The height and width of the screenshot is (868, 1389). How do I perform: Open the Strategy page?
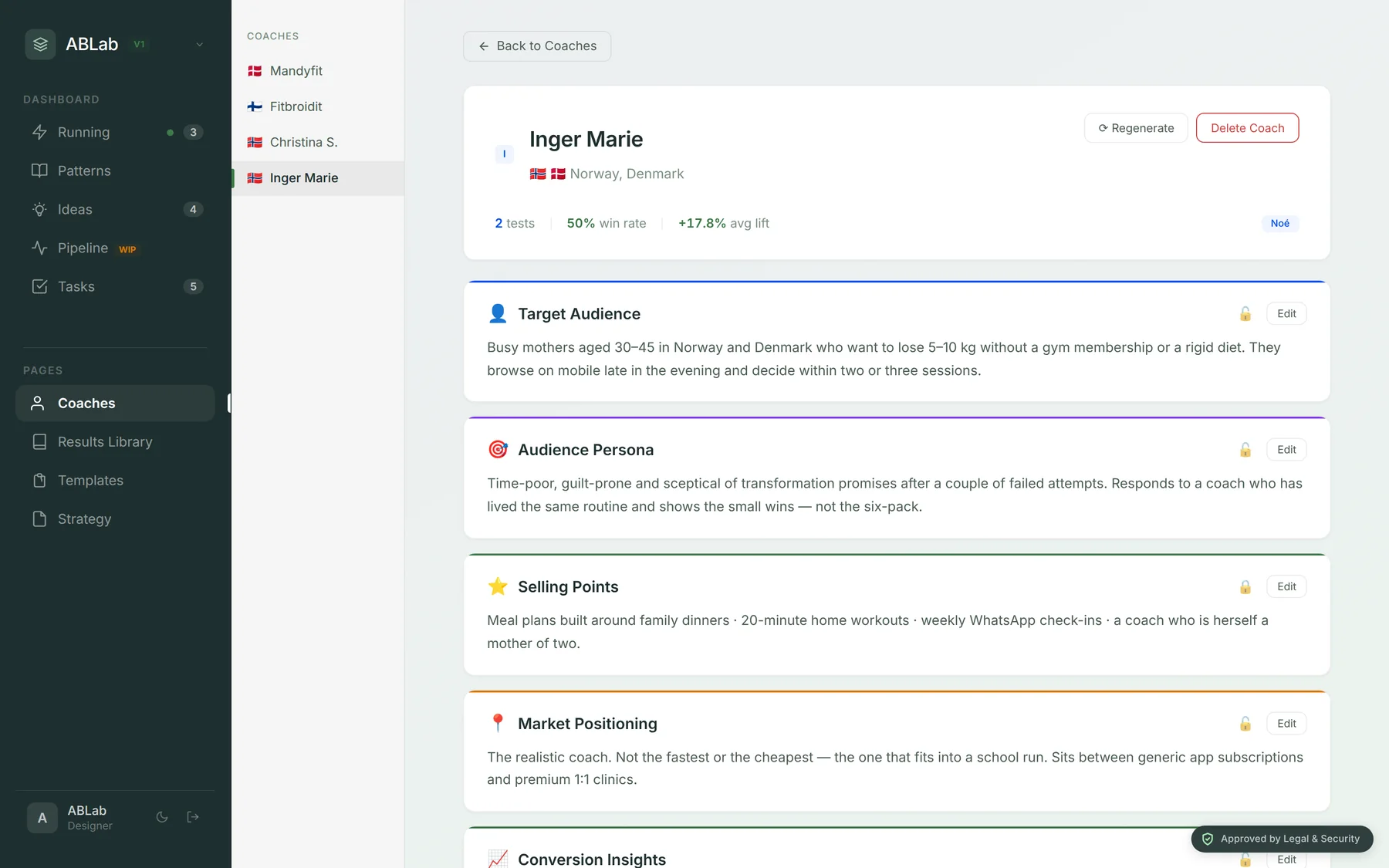(115, 518)
